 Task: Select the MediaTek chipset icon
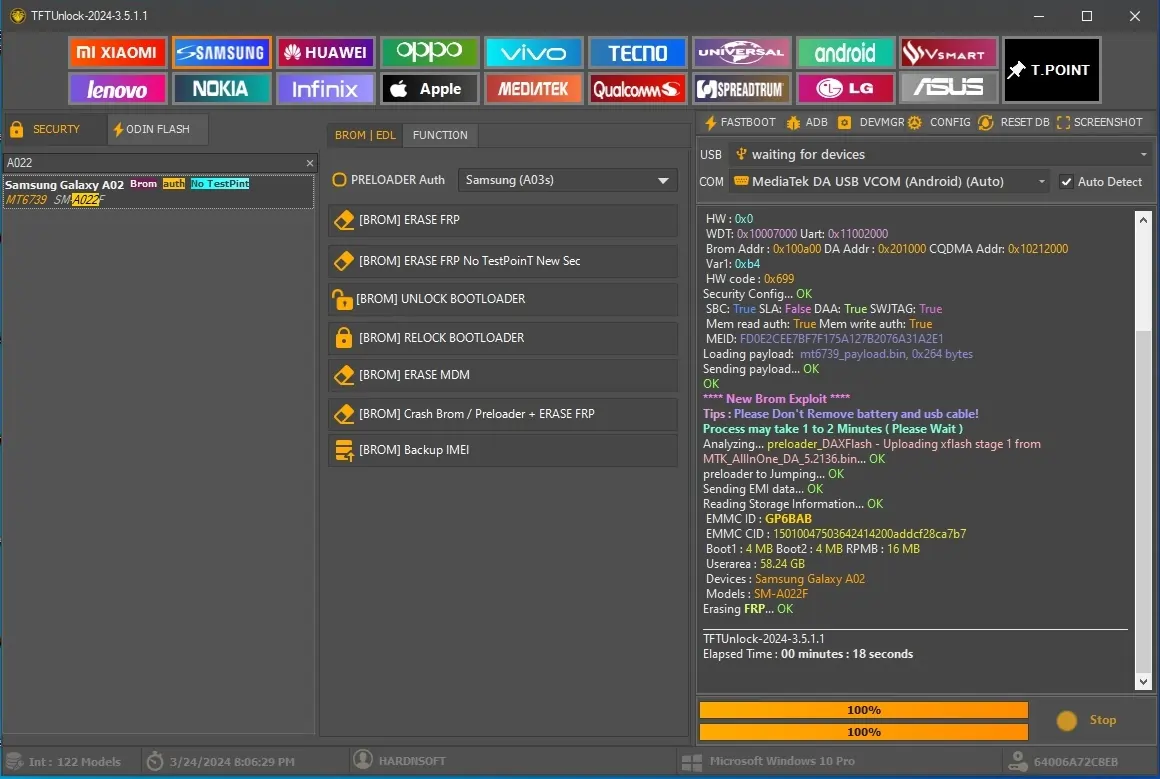[x=532, y=89]
